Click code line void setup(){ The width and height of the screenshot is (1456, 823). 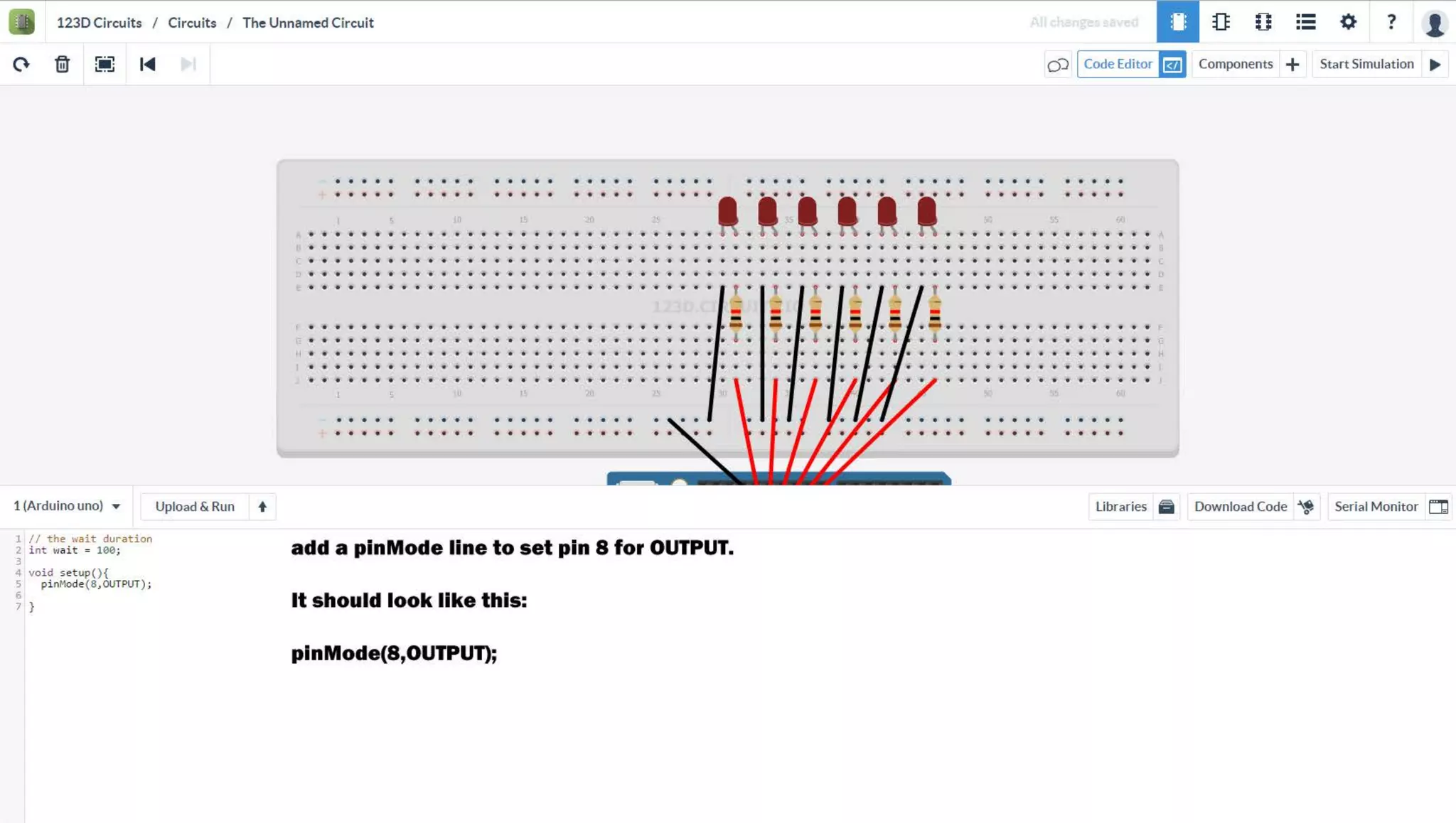point(68,573)
